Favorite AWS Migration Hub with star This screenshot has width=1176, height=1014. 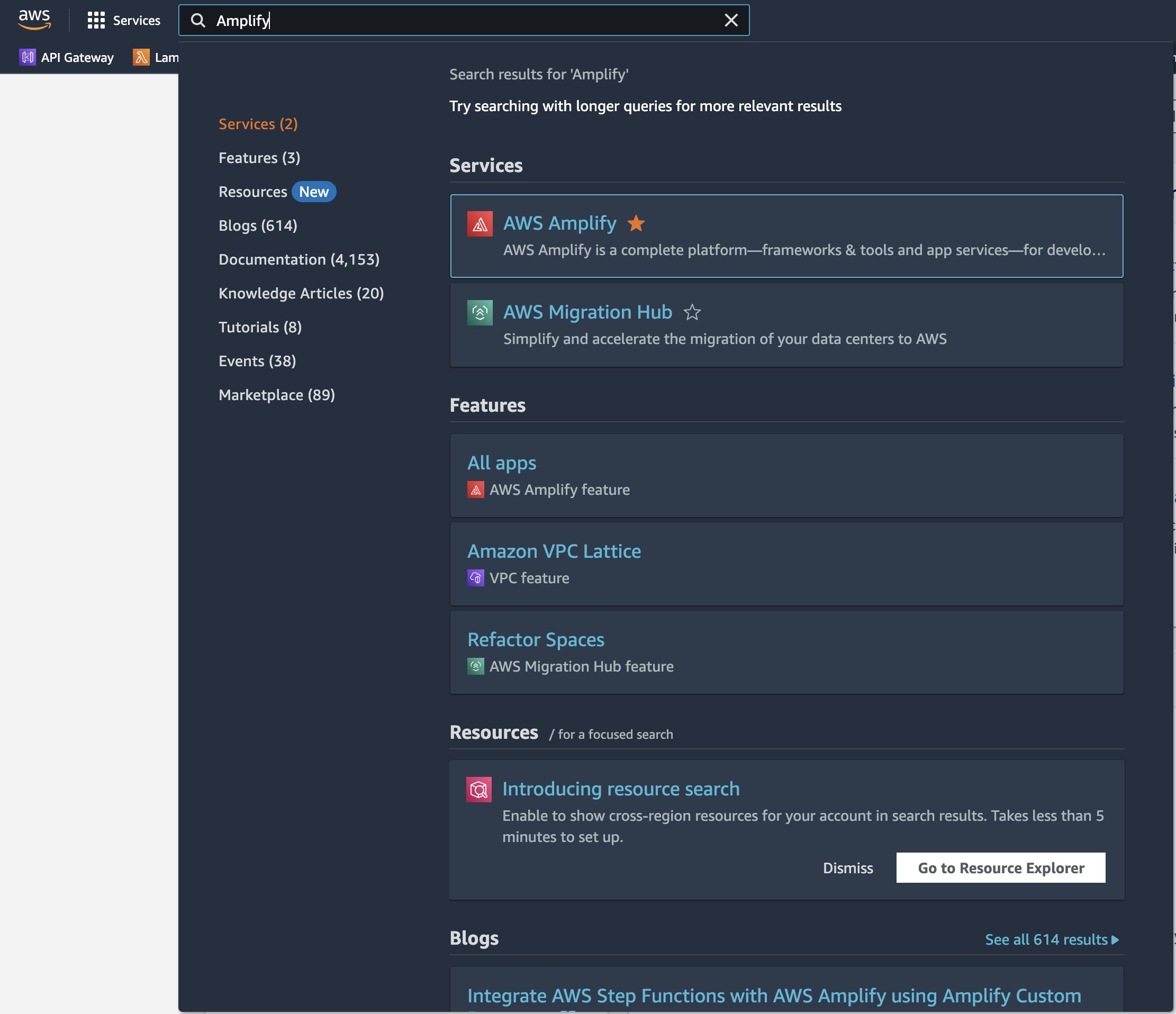click(x=692, y=313)
